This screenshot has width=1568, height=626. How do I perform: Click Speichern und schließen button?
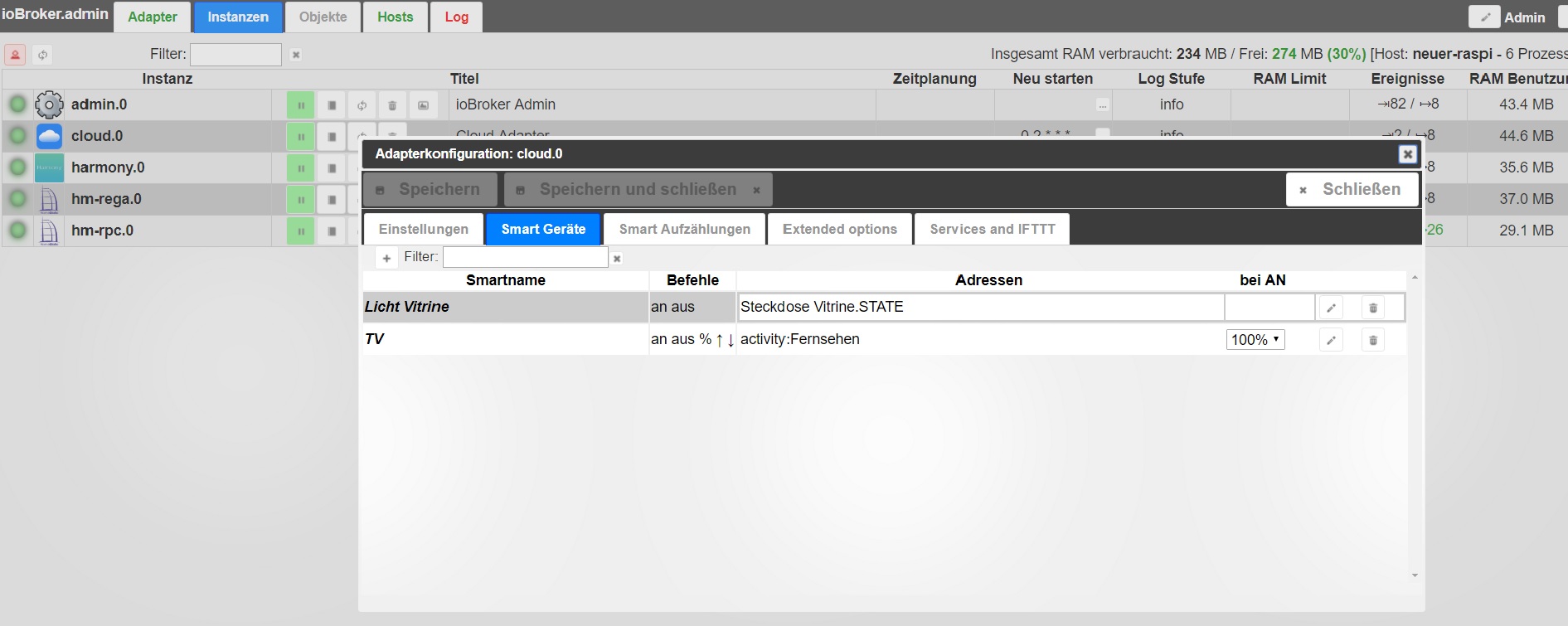click(638, 189)
